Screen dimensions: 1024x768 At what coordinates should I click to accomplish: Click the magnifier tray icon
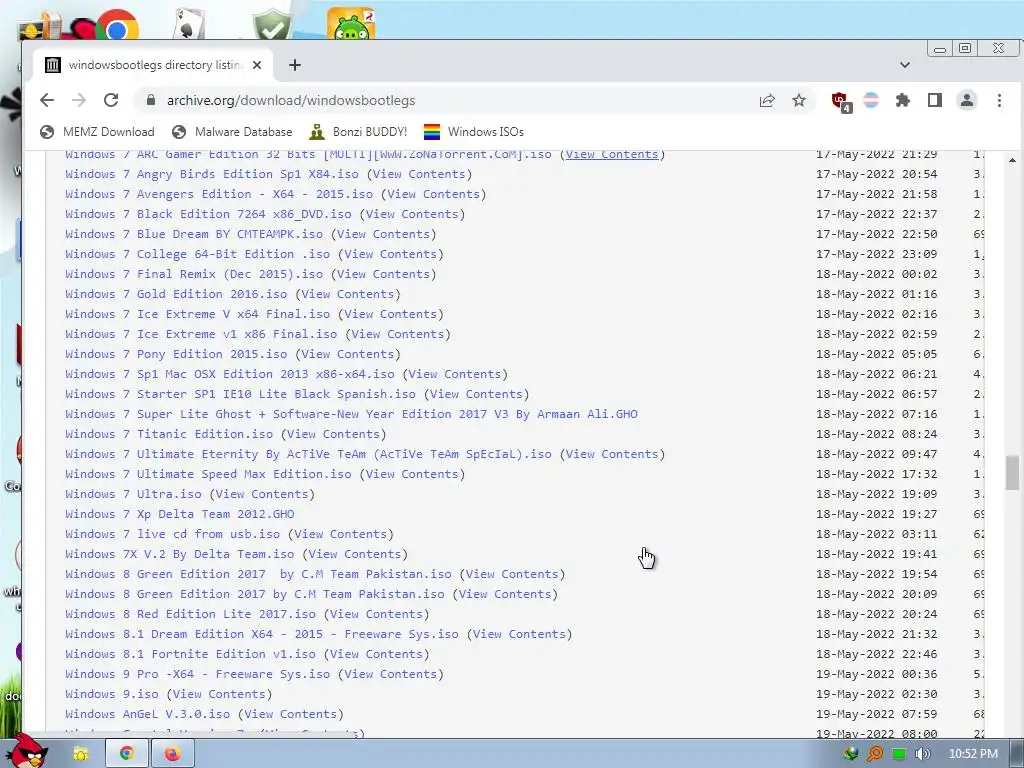[x=874, y=754]
